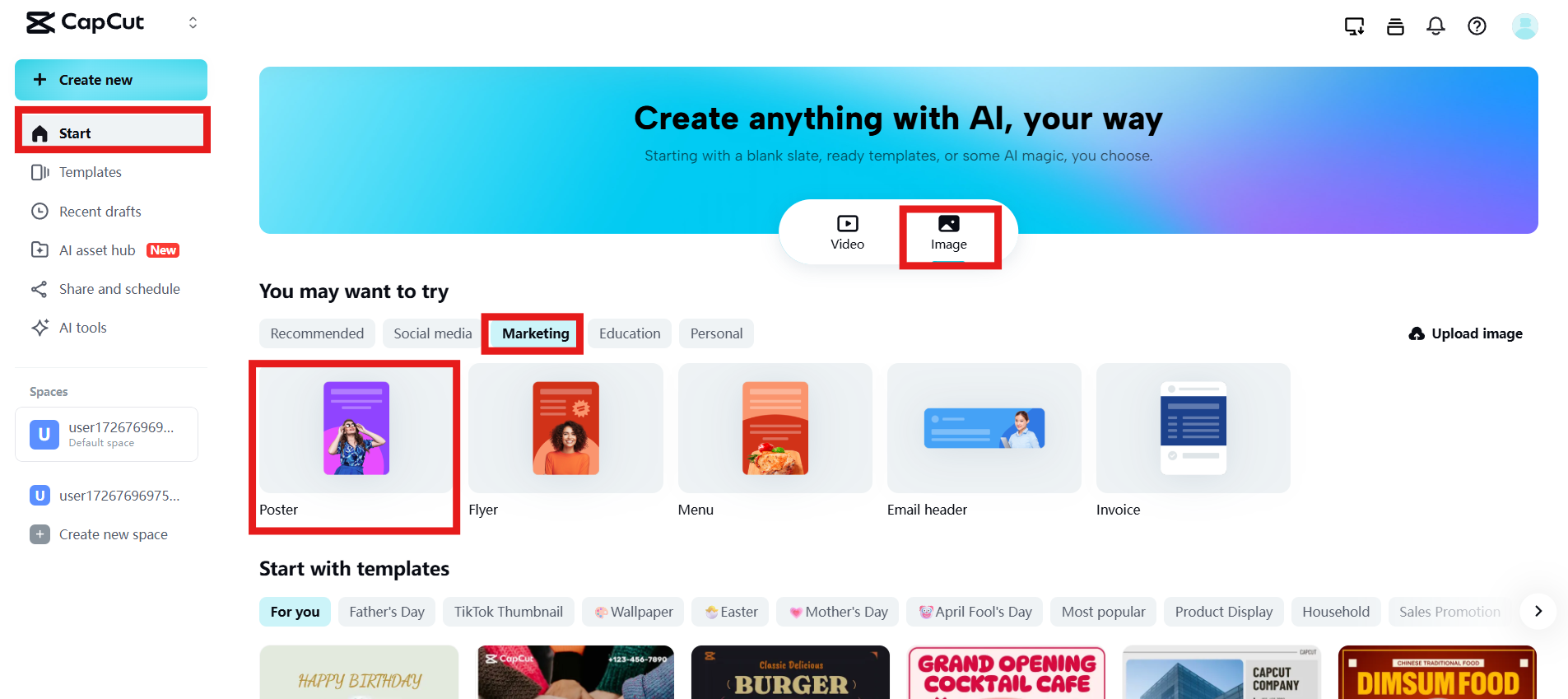Select the Image mode toggle
Image resolution: width=1568 pixels, height=699 pixels.
tap(949, 233)
